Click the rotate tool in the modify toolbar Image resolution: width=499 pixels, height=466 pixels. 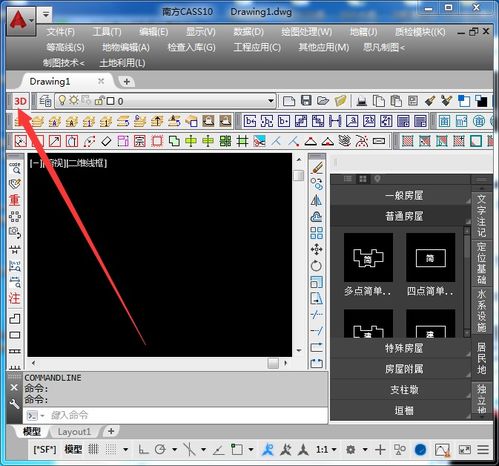[x=316, y=266]
